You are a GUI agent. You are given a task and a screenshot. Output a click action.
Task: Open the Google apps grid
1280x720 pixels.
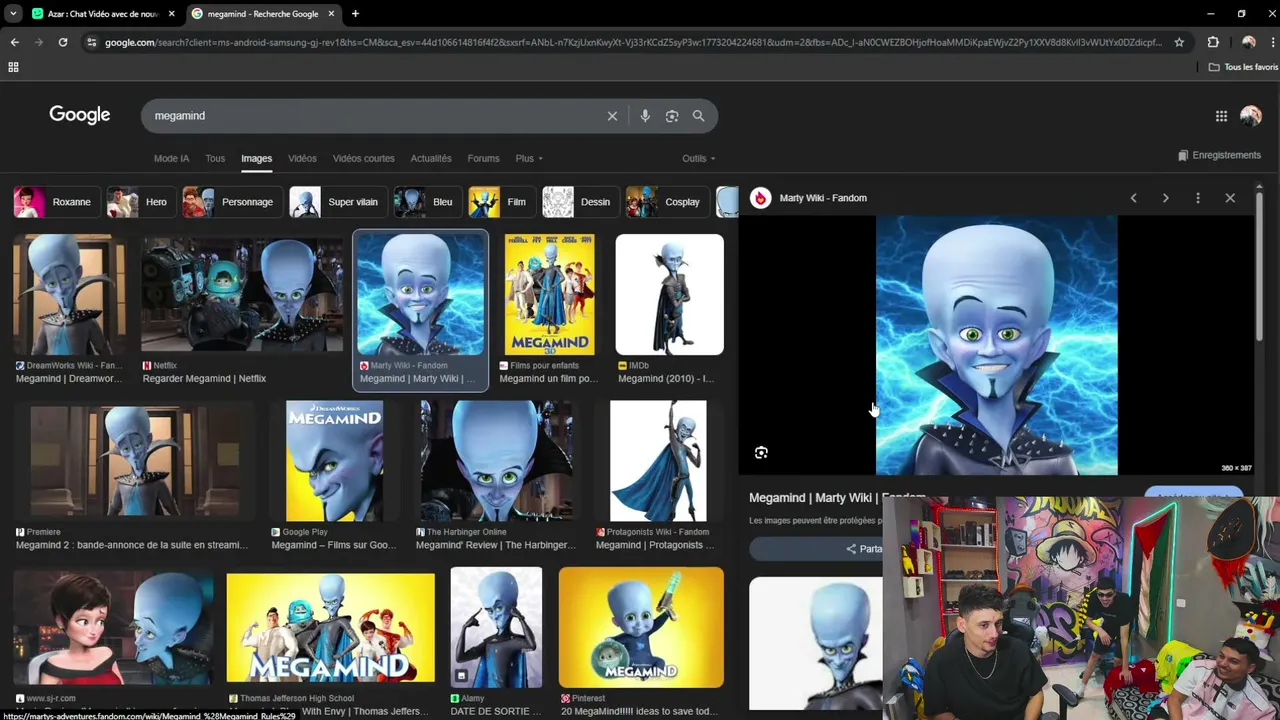coord(1221,116)
